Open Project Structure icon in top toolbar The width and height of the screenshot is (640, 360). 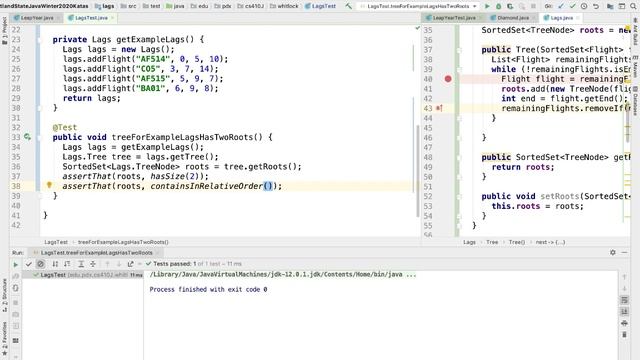click(610, 6)
